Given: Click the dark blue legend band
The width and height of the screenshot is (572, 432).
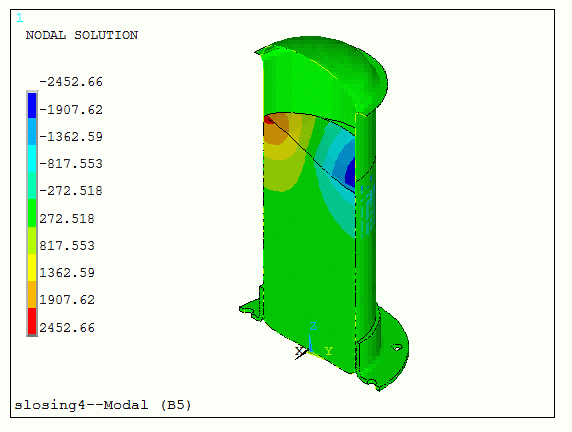Looking at the screenshot, I should tap(32, 105).
